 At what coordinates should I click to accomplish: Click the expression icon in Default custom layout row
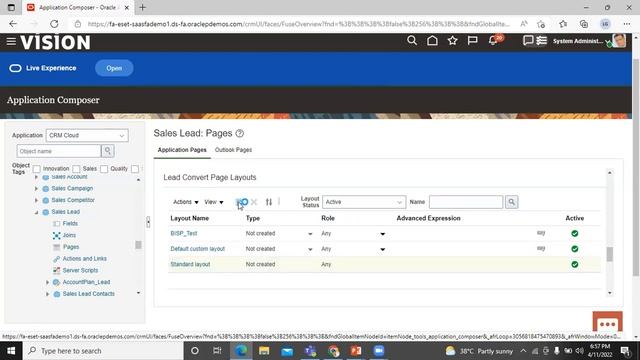tap(541, 249)
